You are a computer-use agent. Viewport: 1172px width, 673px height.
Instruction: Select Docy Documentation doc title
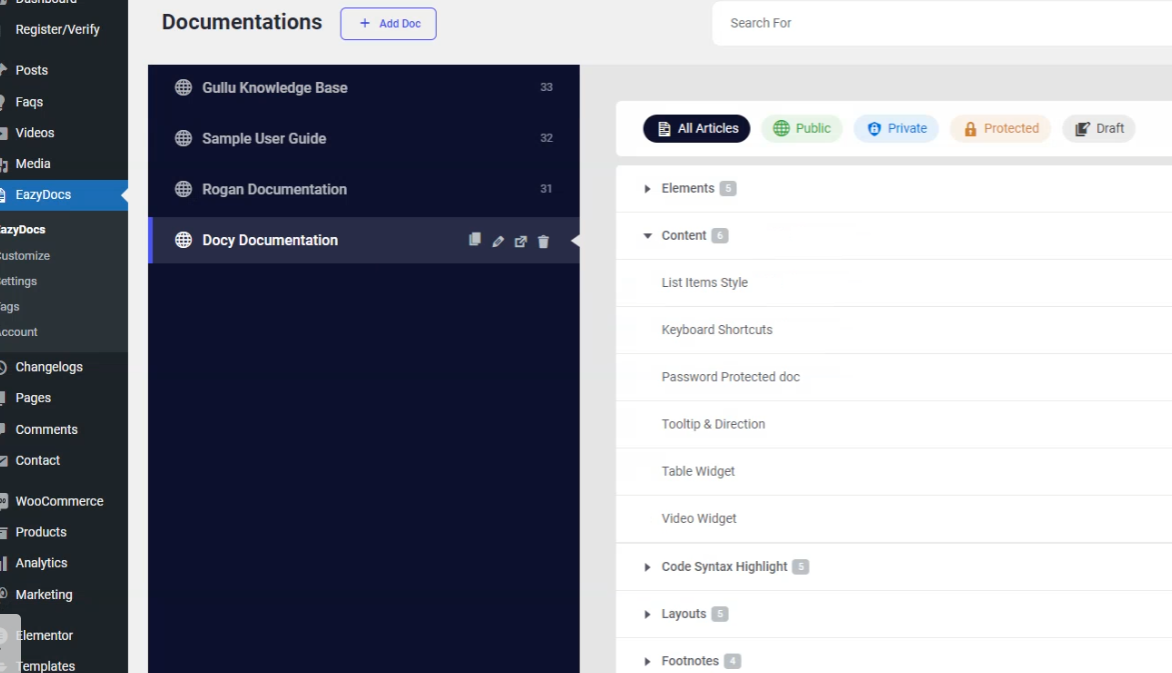click(x=270, y=240)
